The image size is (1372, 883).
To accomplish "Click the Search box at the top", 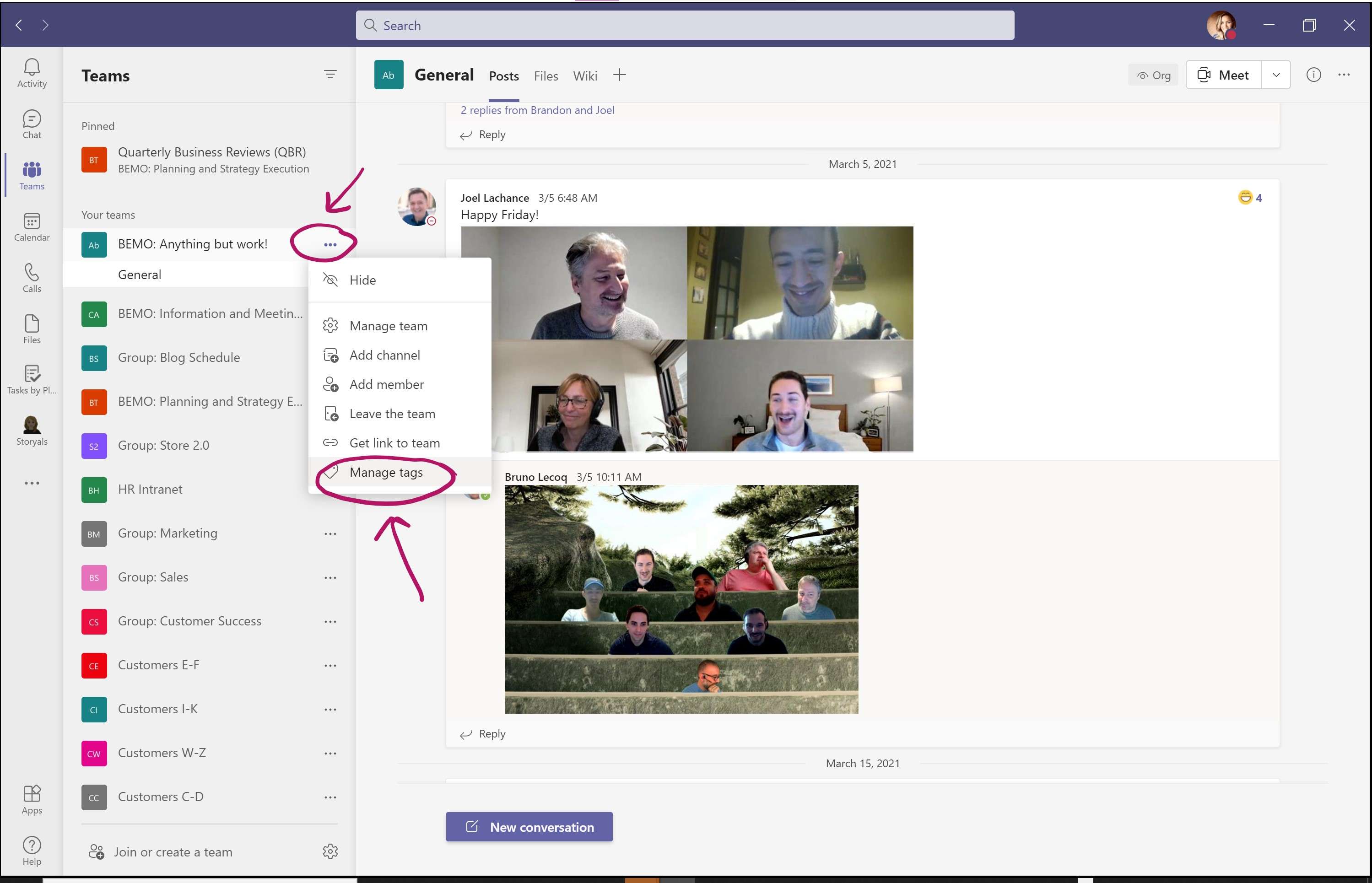I will (x=685, y=25).
